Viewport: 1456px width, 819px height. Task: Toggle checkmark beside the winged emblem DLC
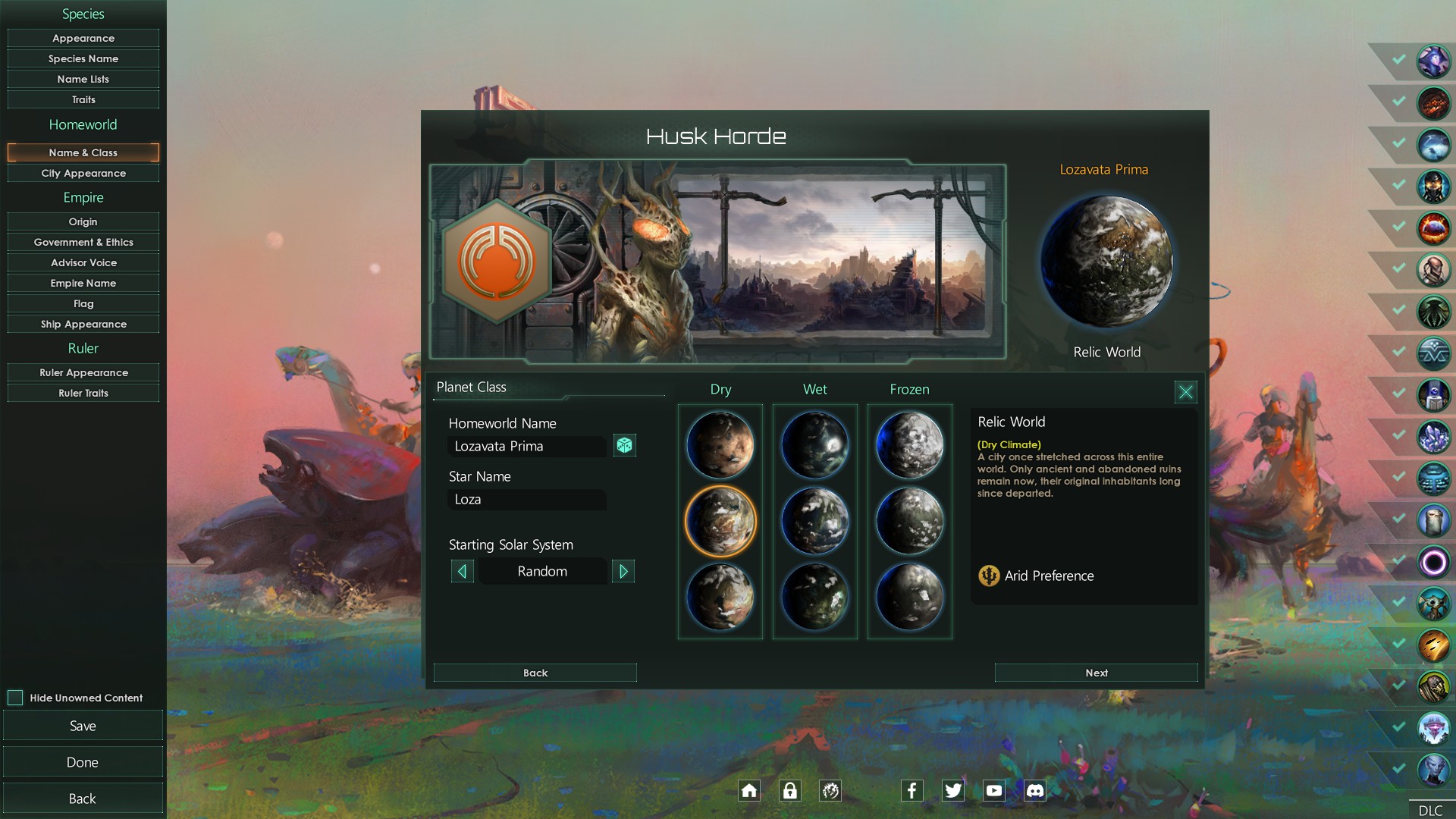pyautogui.click(x=1399, y=351)
